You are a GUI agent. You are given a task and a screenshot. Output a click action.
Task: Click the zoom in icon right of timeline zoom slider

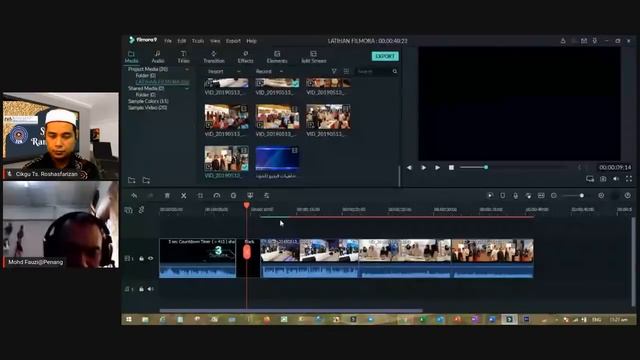601,196
